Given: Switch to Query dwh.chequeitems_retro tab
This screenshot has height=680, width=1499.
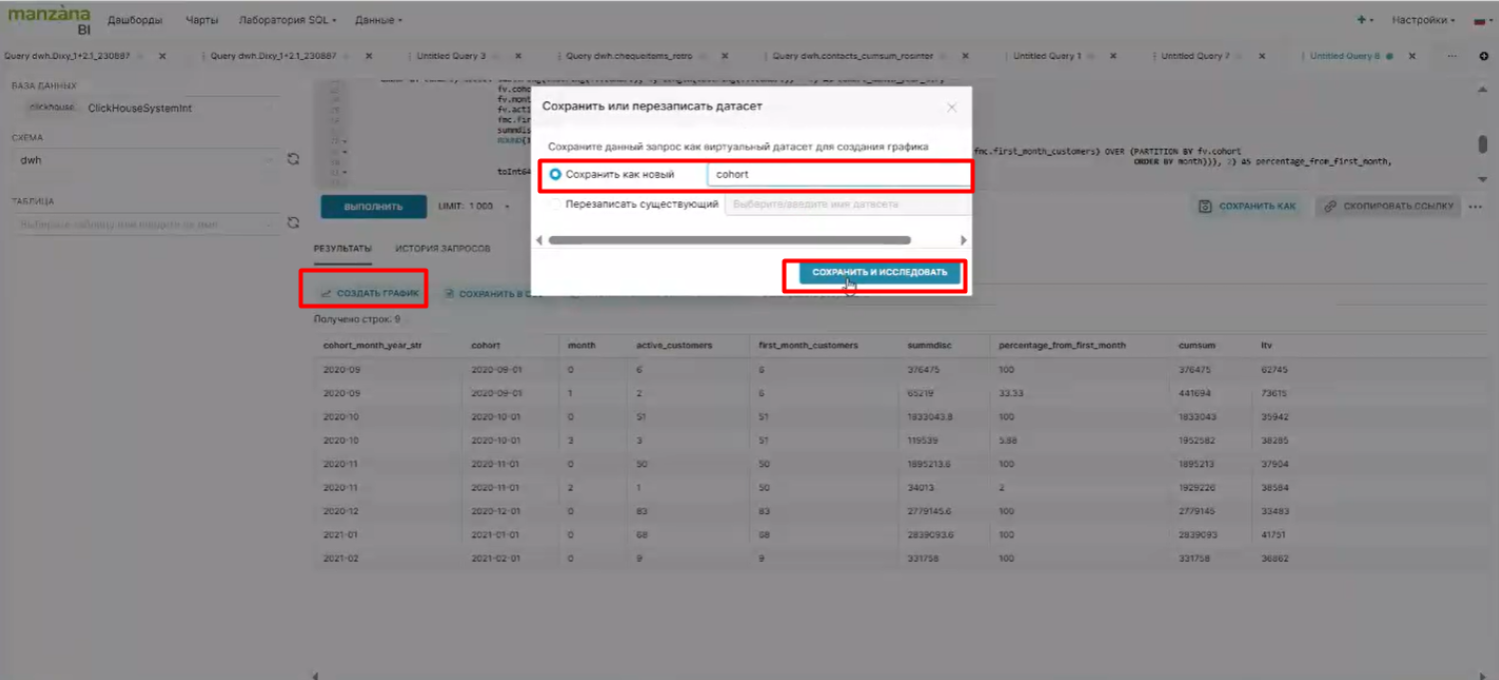Looking at the screenshot, I should 629,56.
